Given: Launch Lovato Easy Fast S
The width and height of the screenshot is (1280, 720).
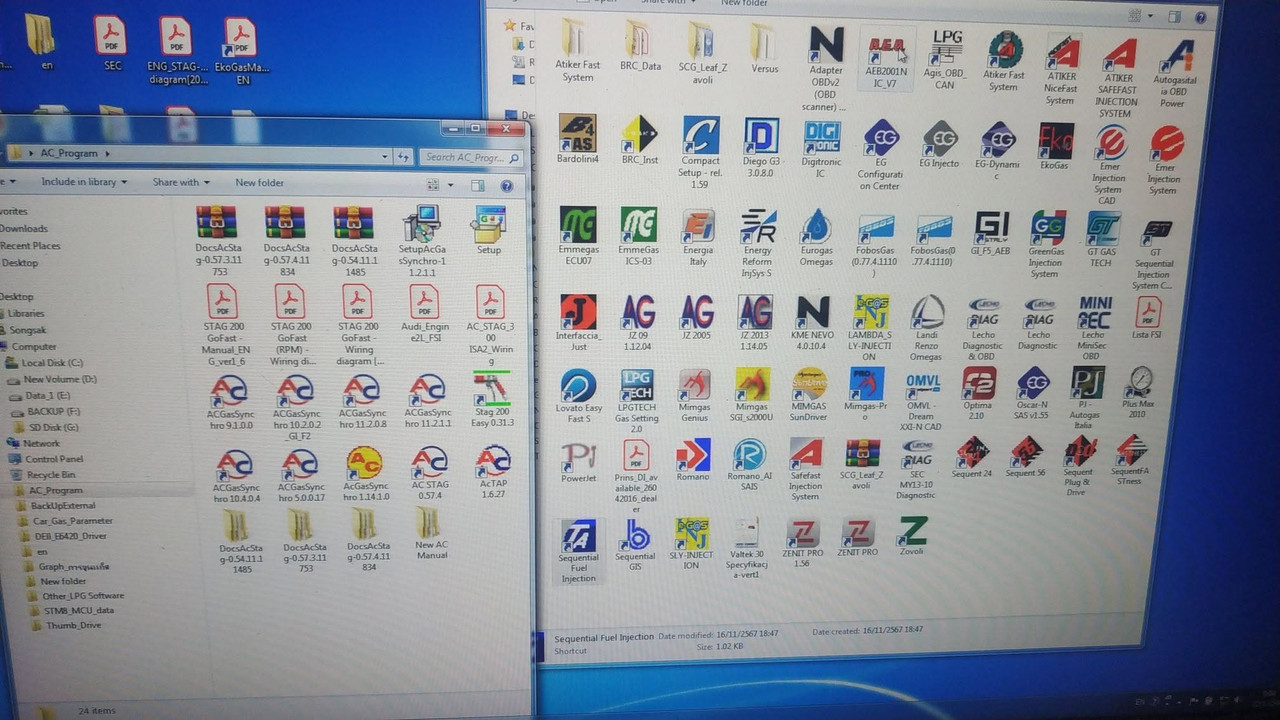Looking at the screenshot, I should pos(578,386).
